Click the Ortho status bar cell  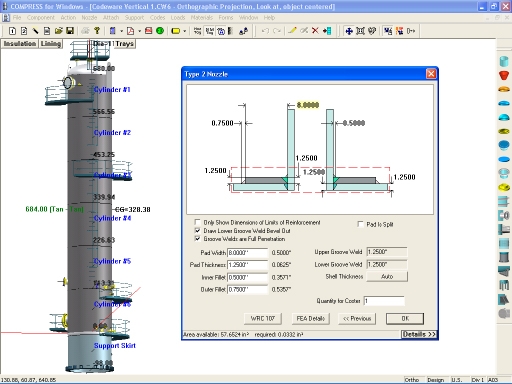click(x=412, y=380)
